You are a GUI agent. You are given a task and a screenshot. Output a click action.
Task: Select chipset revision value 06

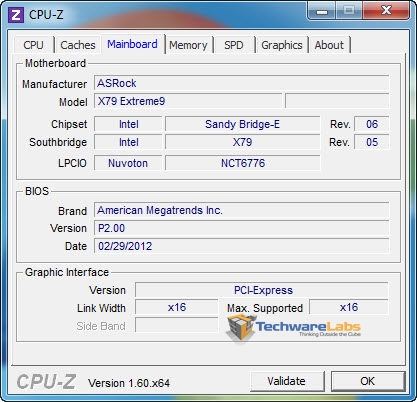[x=372, y=124]
